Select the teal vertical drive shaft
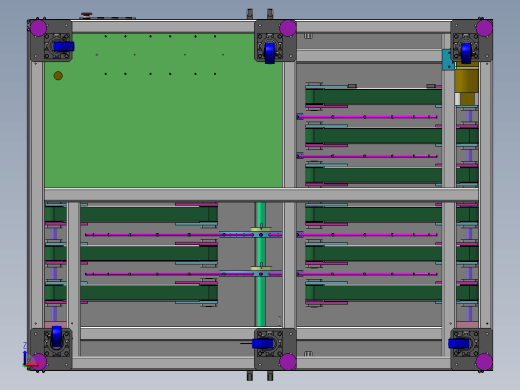Screen dimensions: 520x390 point(261,264)
